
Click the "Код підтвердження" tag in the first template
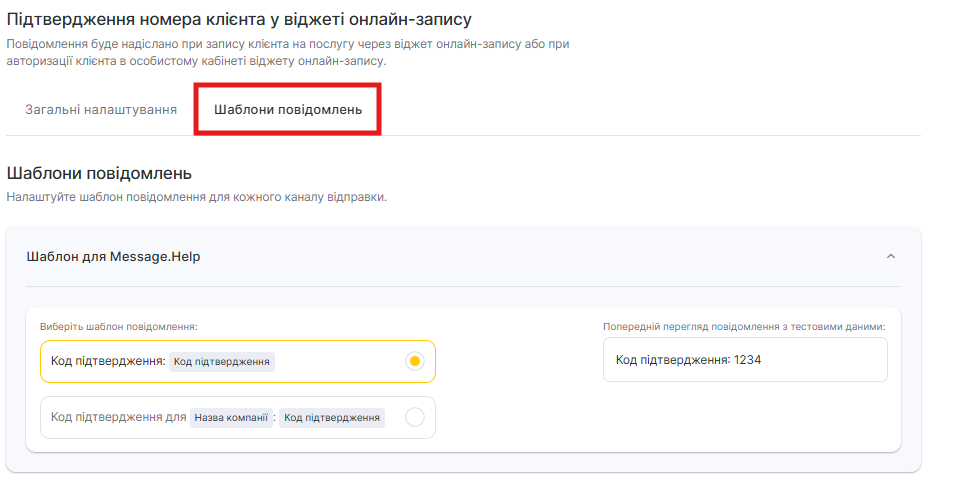click(x=221, y=361)
